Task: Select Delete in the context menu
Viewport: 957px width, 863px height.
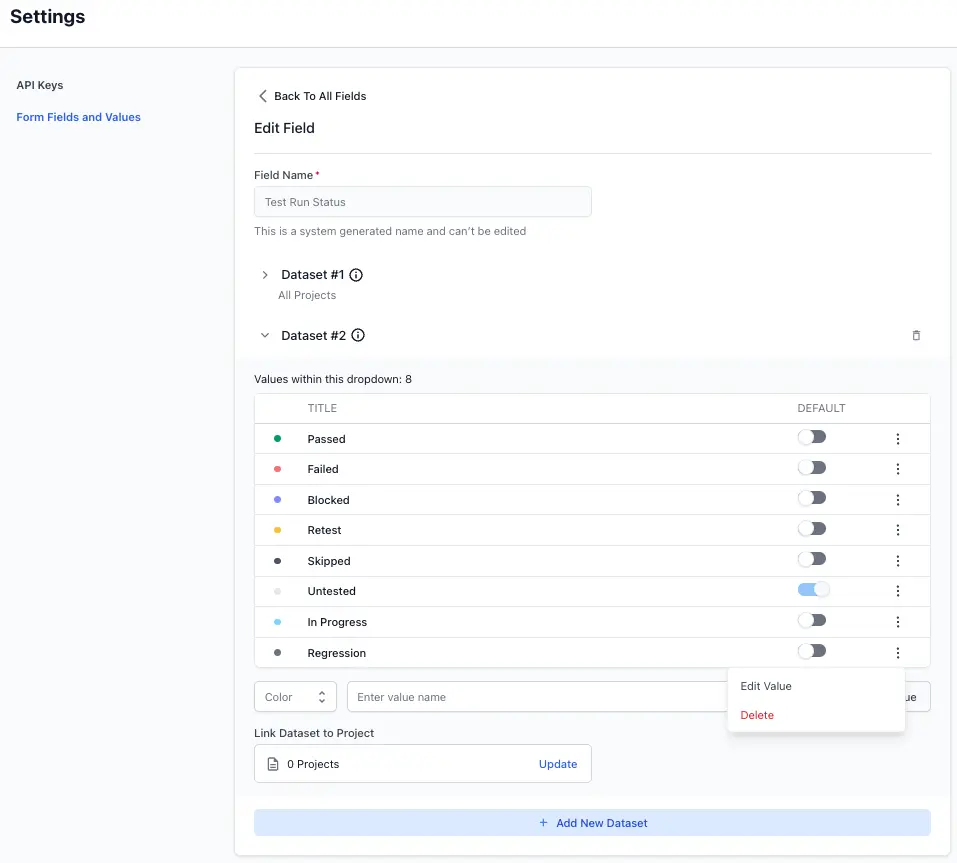Action: coord(757,715)
